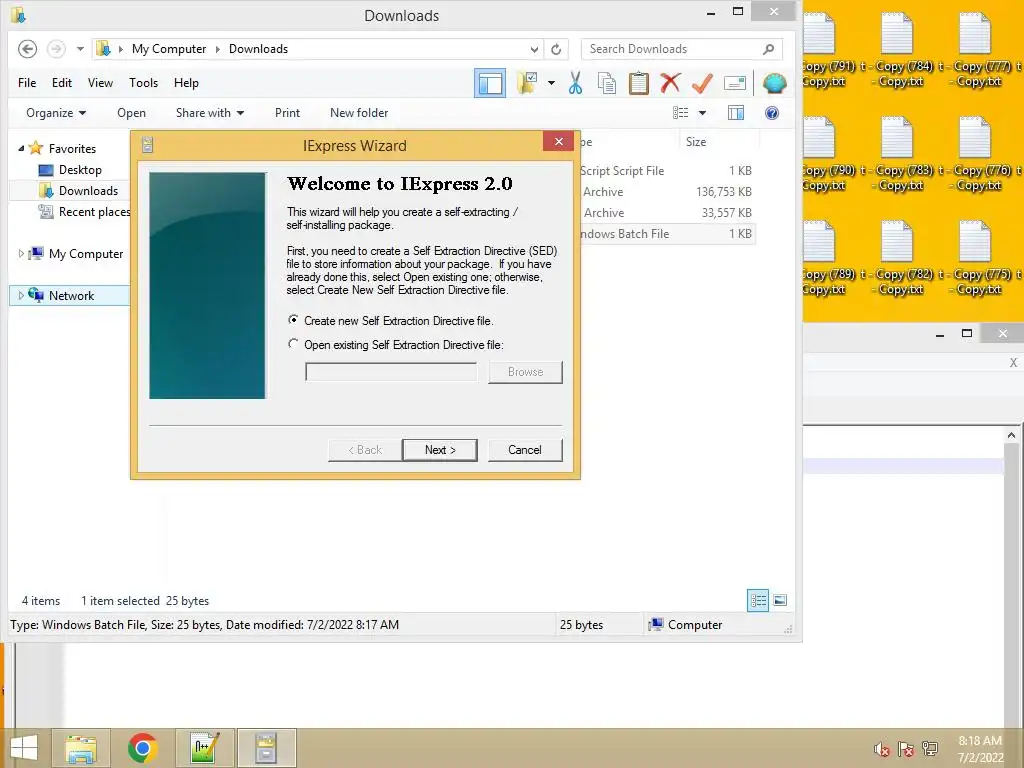The height and width of the screenshot is (768, 1024).
Task: Click the Start button on taskbar
Action: [24, 748]
